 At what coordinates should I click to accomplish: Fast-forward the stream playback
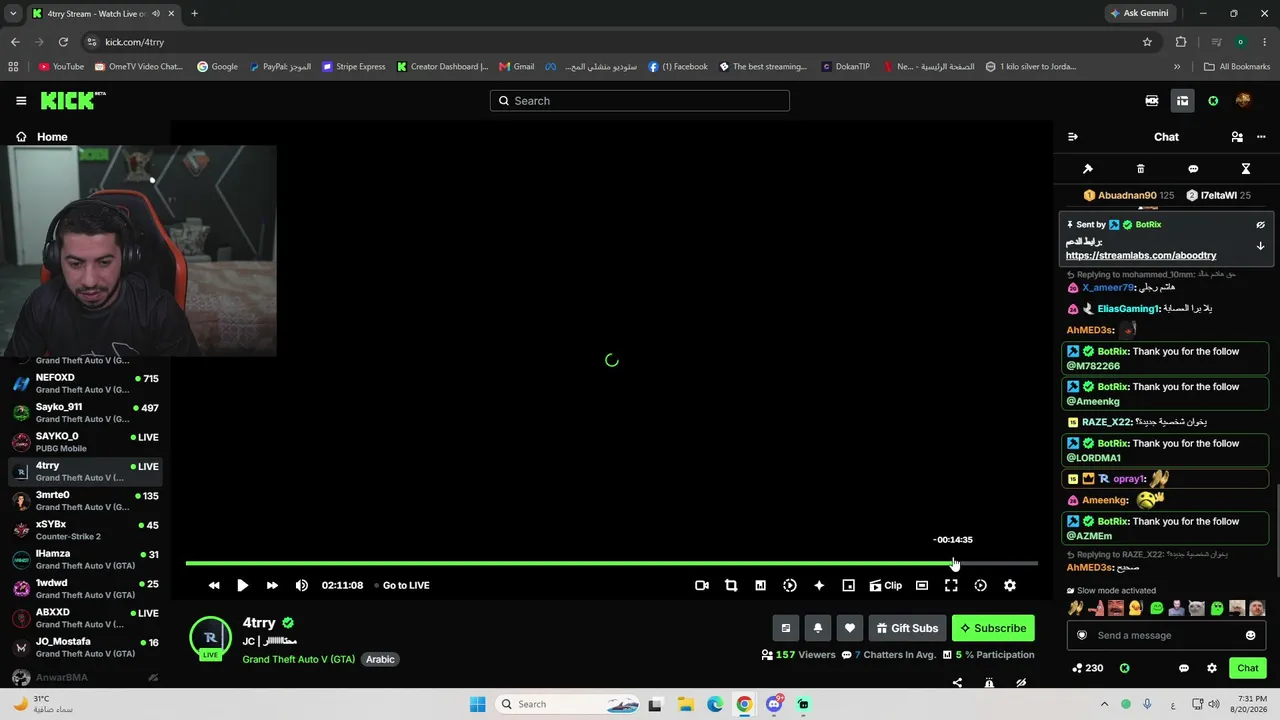tap(272, 585)
